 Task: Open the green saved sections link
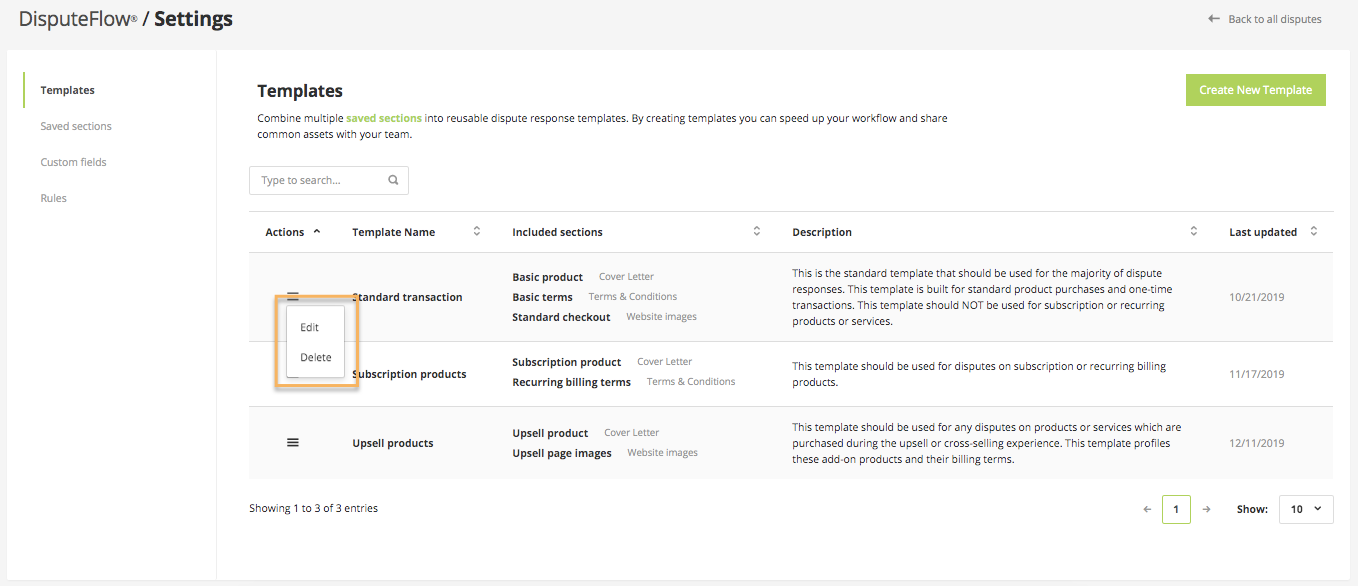pos(384,118)
